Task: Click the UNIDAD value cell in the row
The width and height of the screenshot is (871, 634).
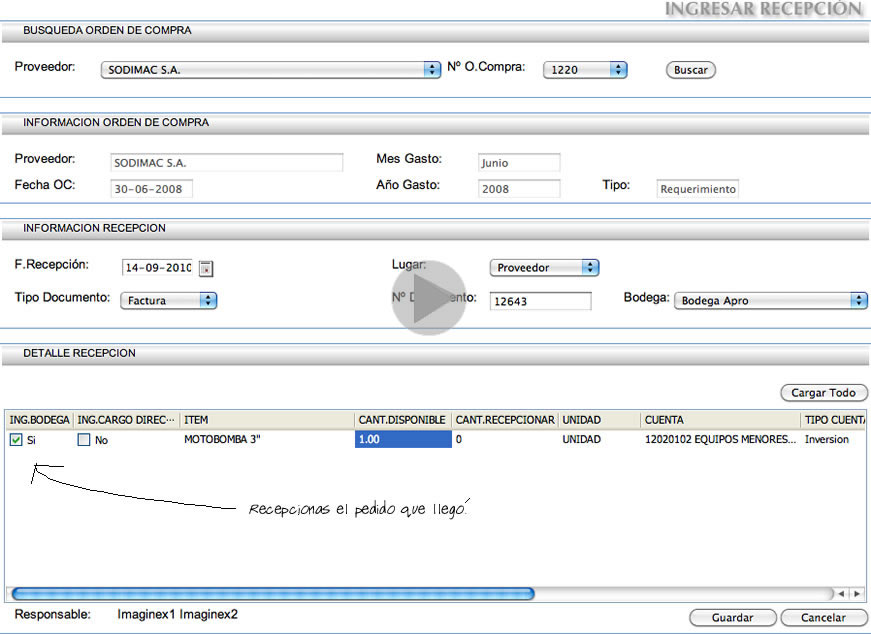Action: pyautogui.click(x=599, y=440)
